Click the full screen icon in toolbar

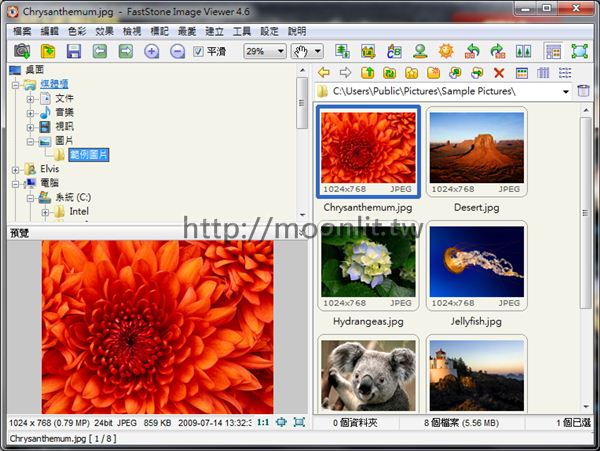[579, 51]
